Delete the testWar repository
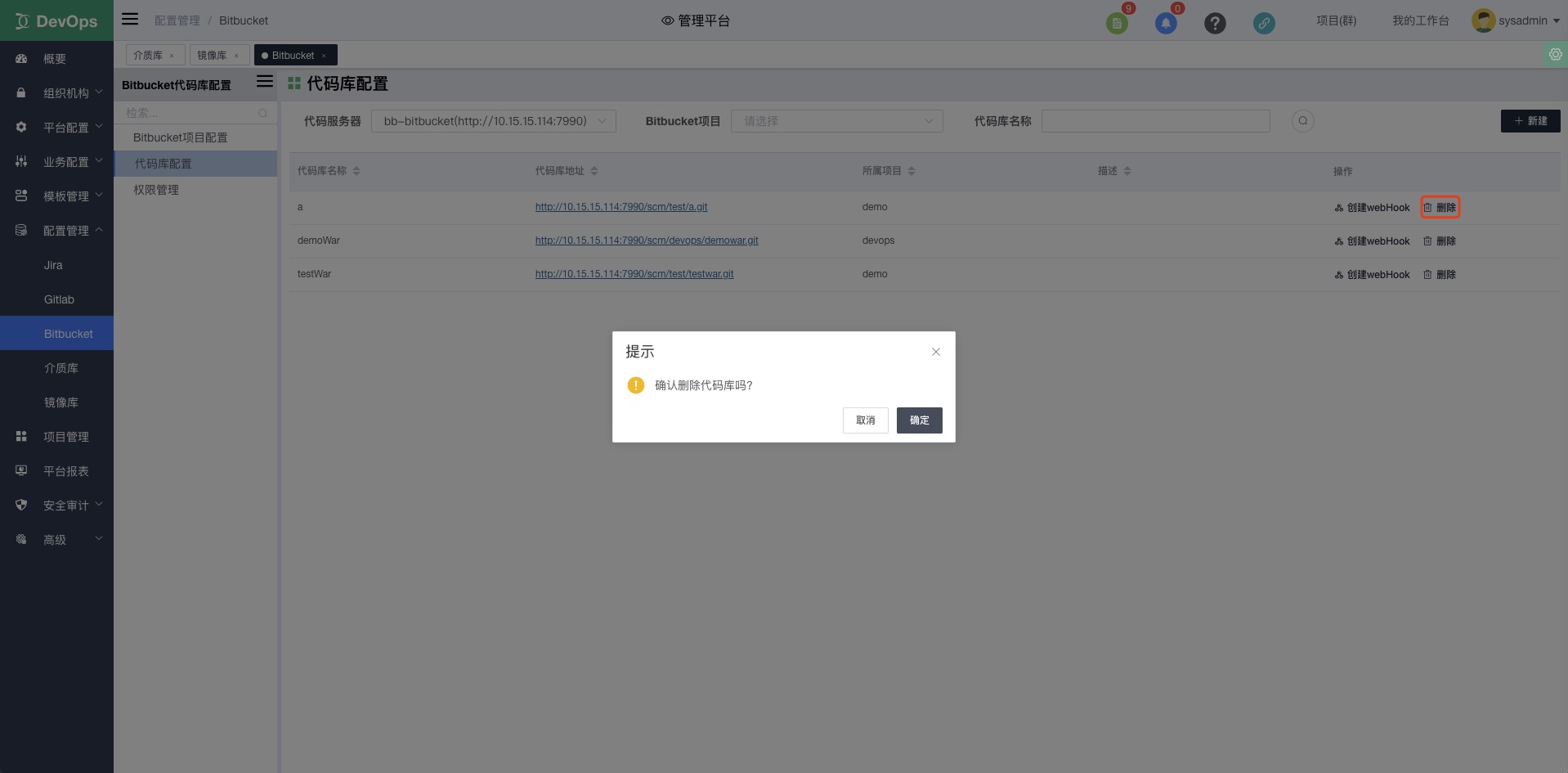Screen dimensions: 1568x773 coord(1440,275)
